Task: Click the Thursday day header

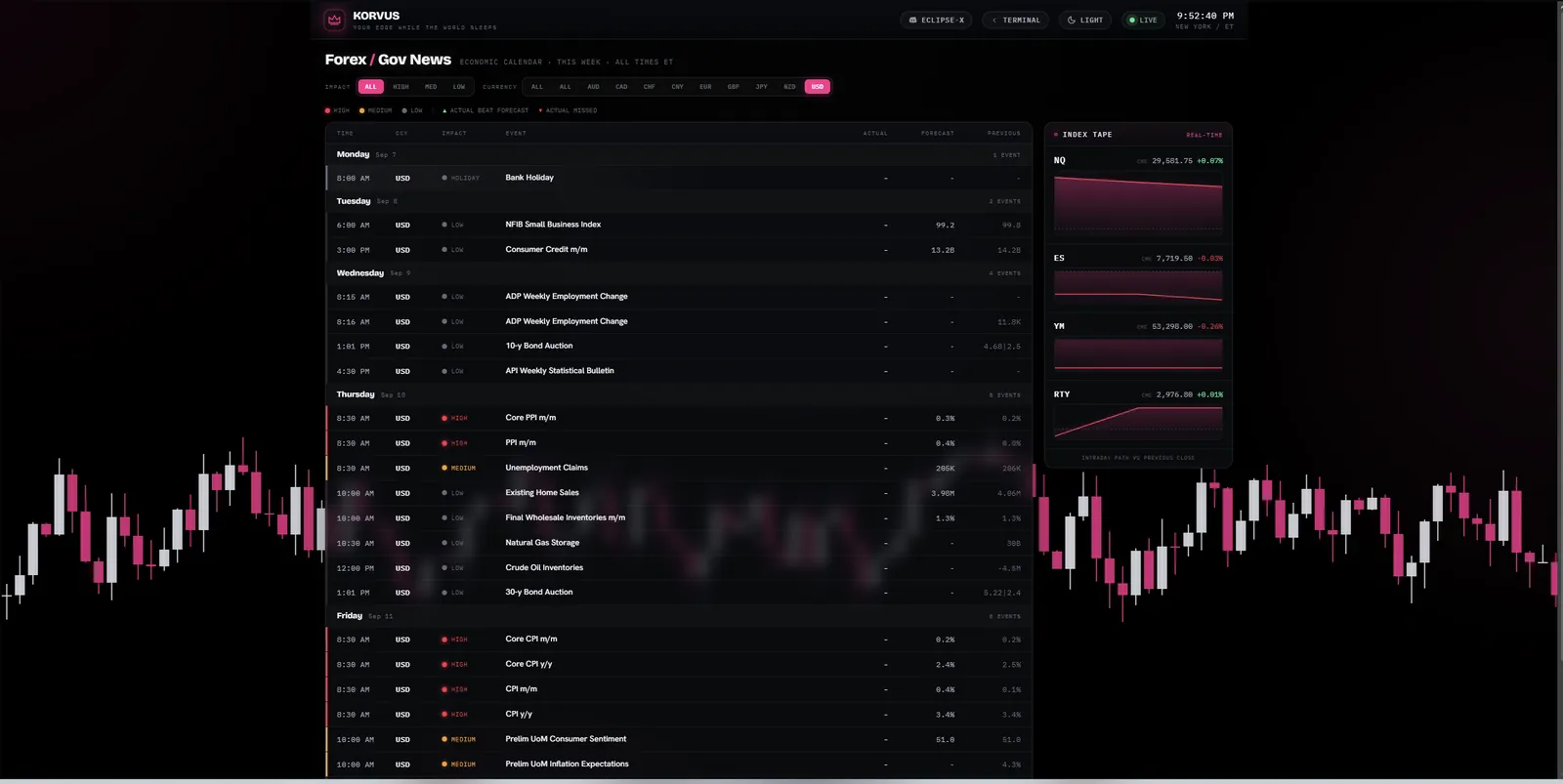Action: [x=679, y=394]
